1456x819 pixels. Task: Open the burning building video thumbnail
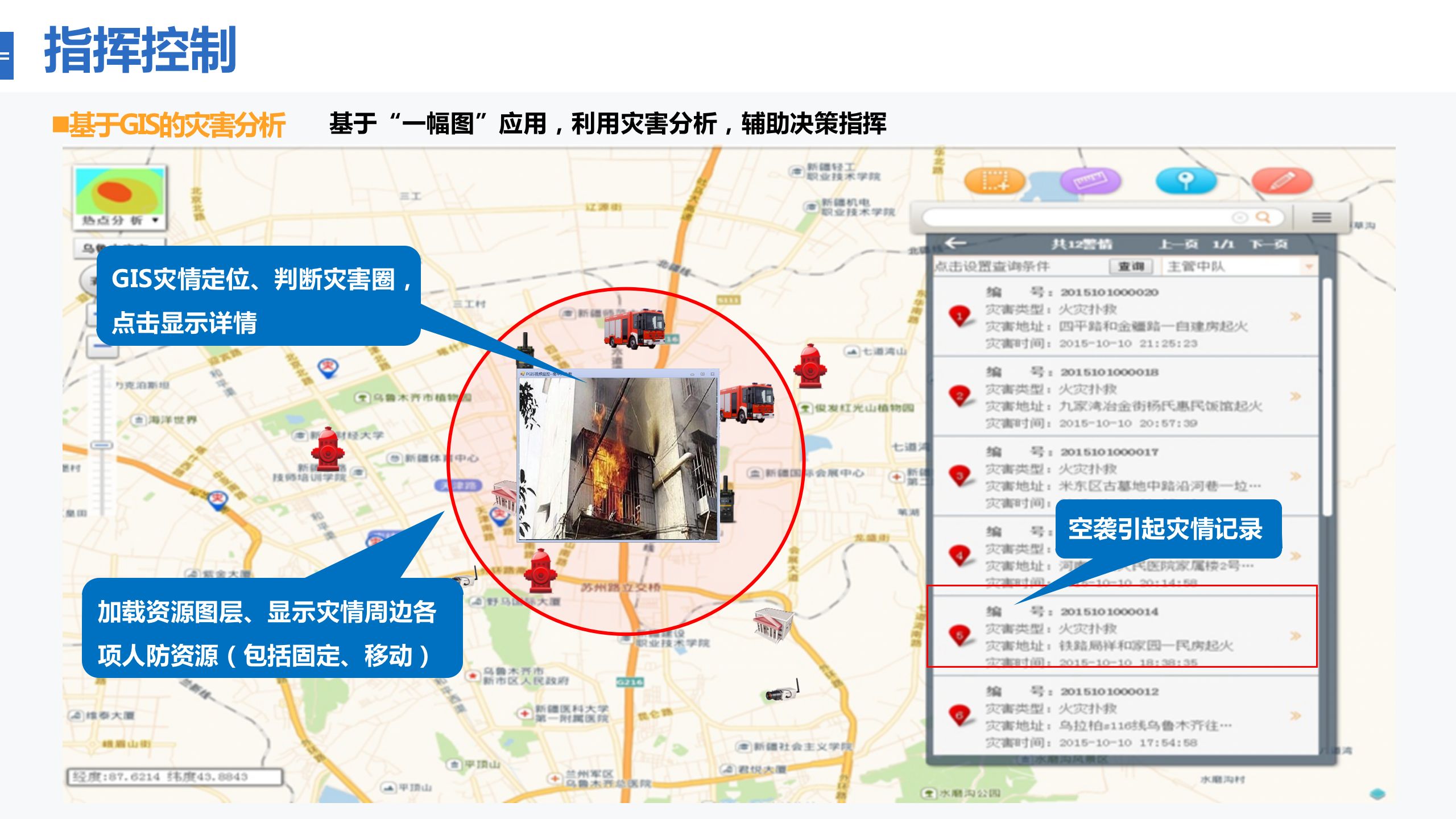click(618, 458)
